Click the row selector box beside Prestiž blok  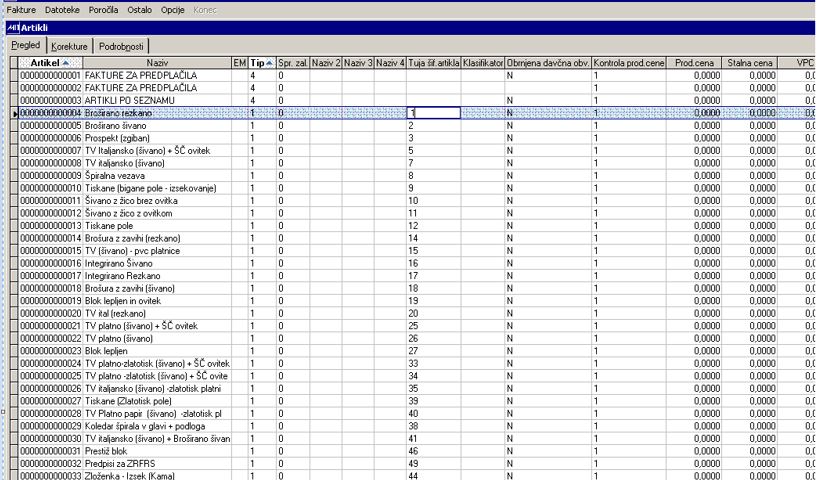(15, 451)
